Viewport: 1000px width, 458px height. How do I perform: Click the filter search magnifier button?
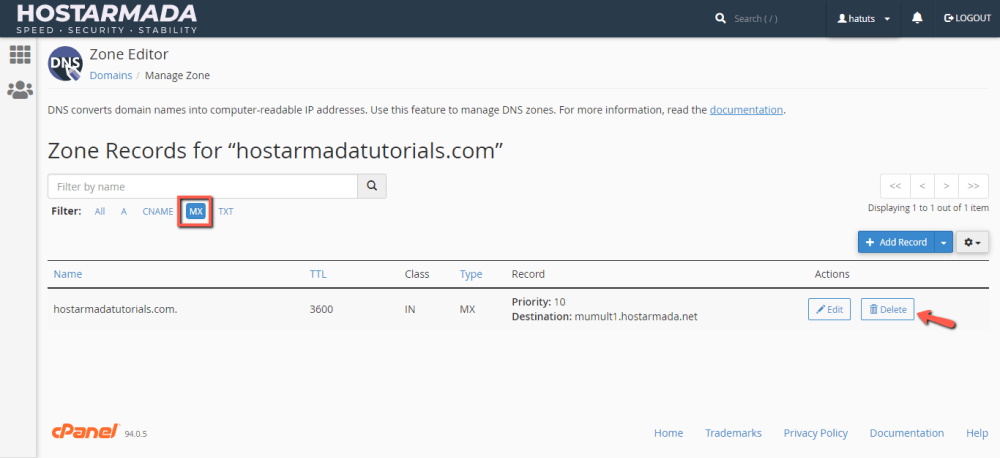(x=372, y=186)
